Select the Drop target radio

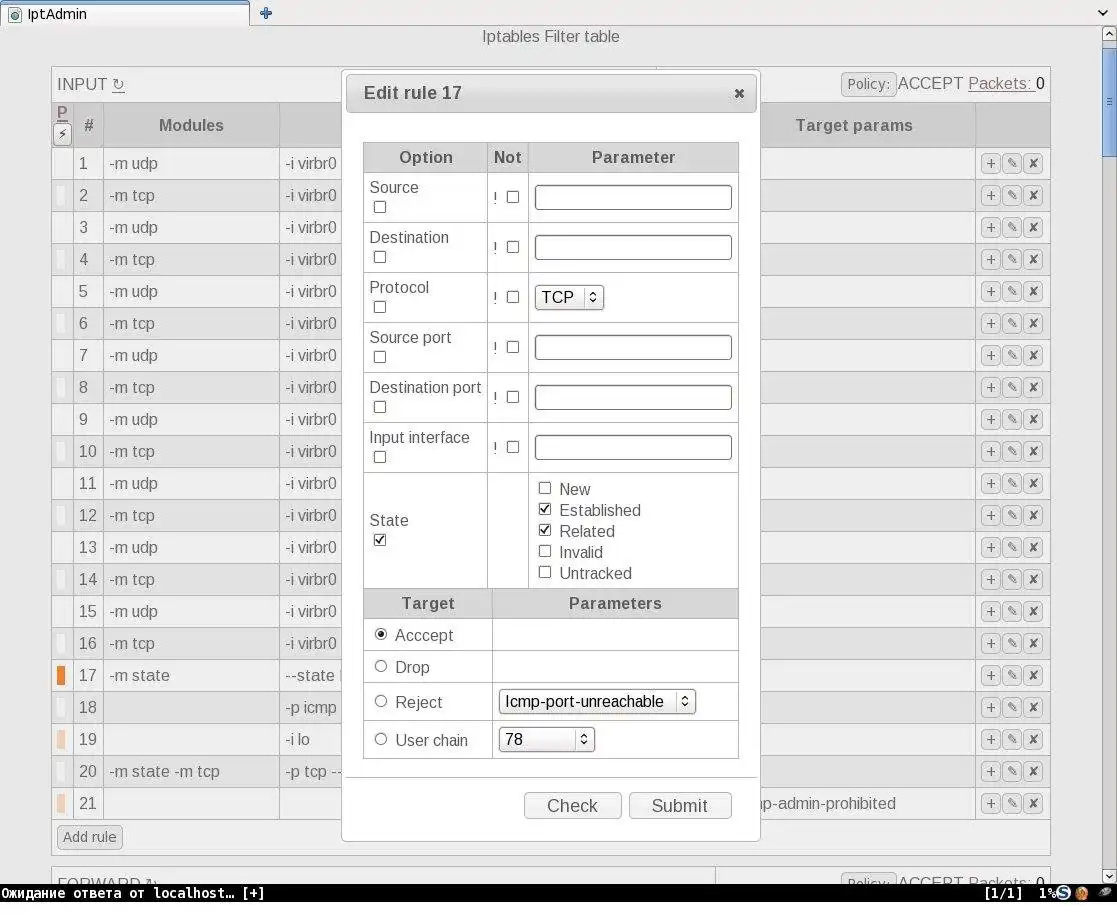click(x=381, y=666)
